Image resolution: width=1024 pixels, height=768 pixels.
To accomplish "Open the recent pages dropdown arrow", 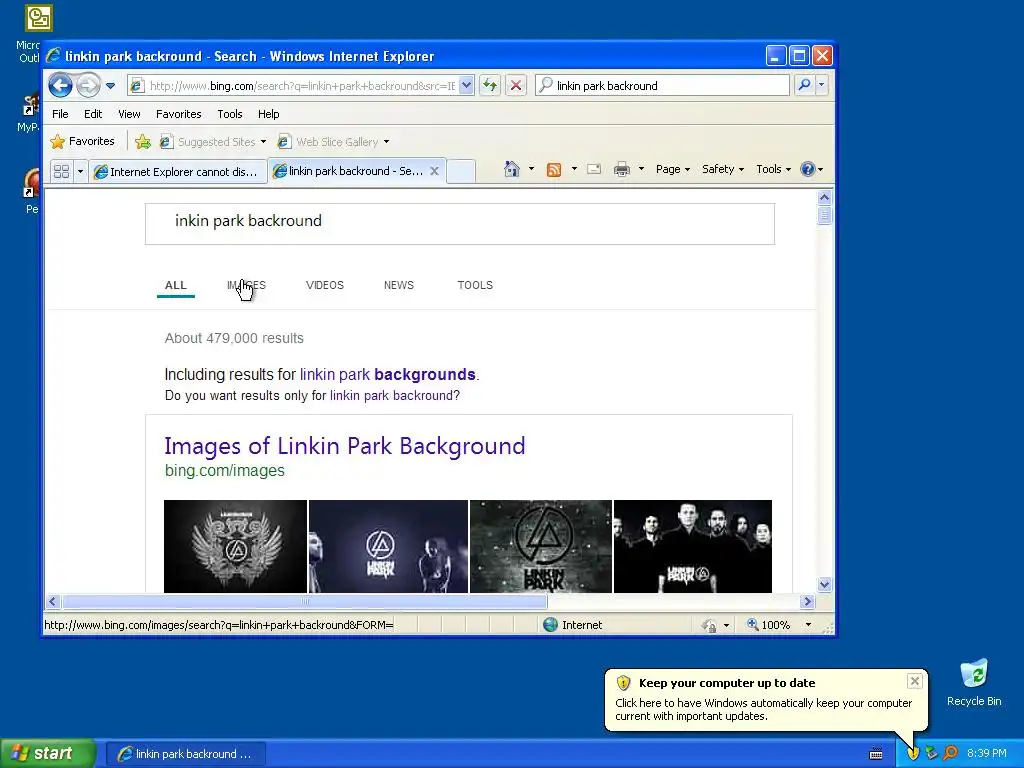I will click(x=110, y=86).
